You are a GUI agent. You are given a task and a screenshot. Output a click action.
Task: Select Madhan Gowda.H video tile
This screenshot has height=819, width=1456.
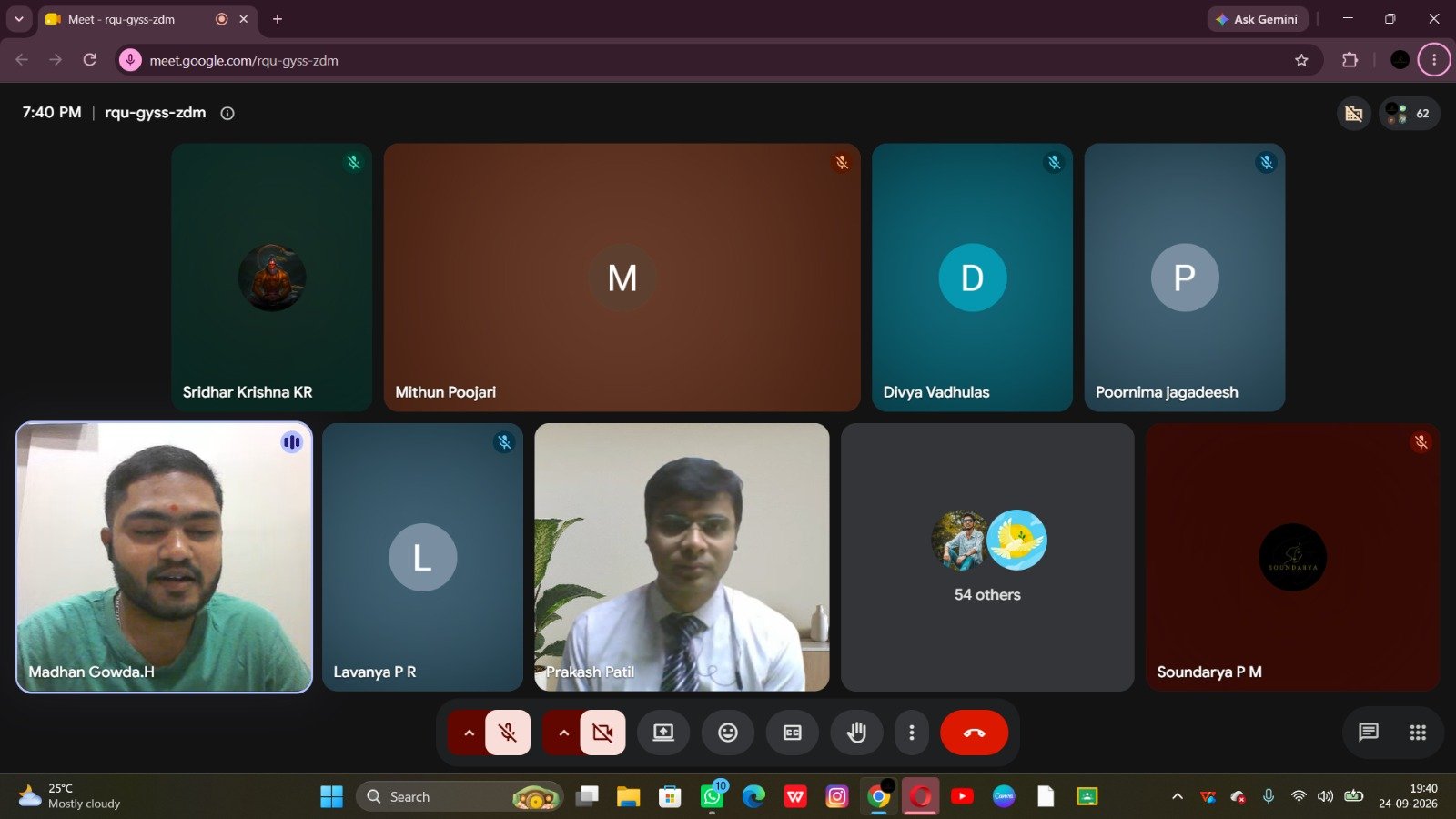(x=164, y=557)
